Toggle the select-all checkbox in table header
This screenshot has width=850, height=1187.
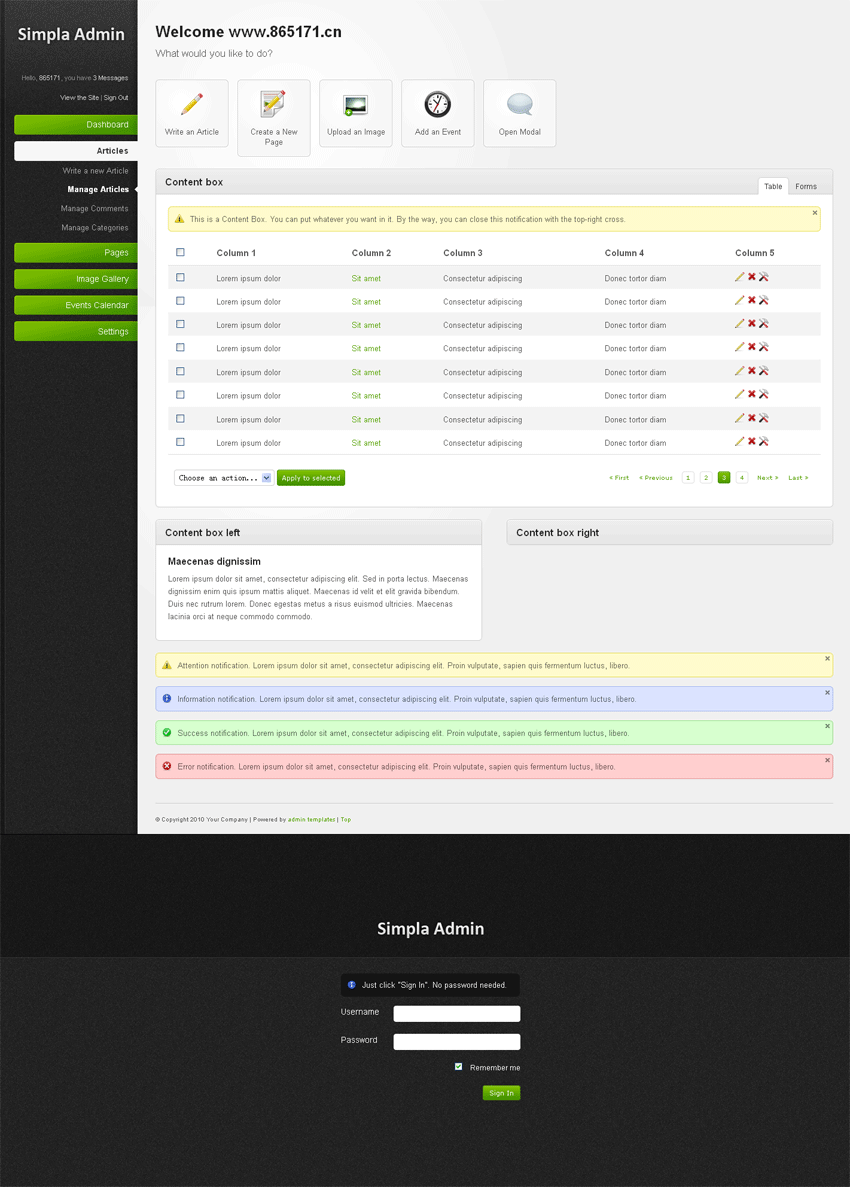(x=180, y=253)
